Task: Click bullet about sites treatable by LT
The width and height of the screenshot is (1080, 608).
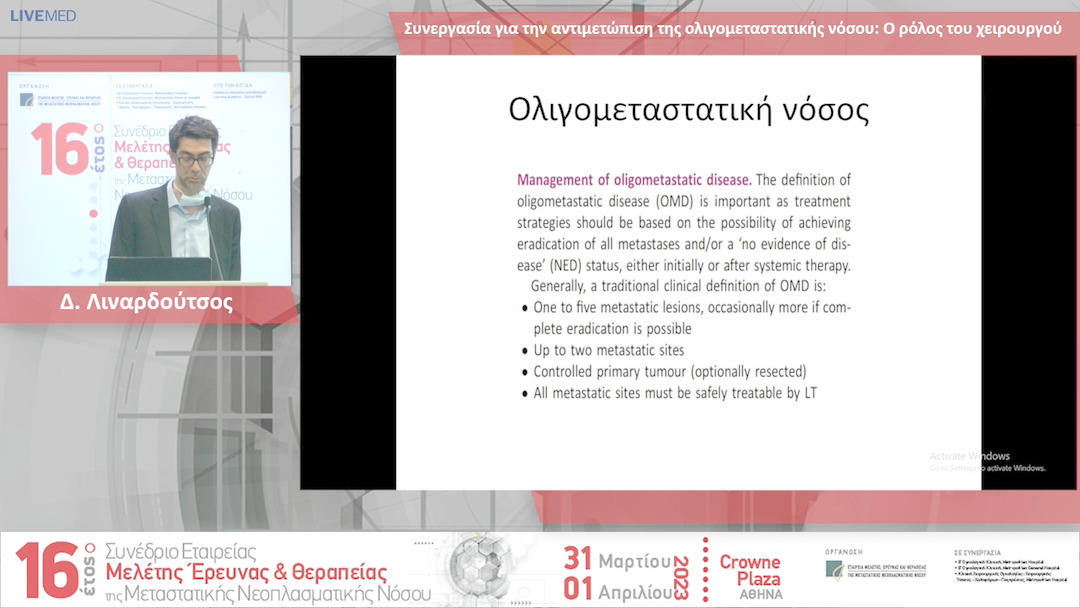Action: (675, 393)
